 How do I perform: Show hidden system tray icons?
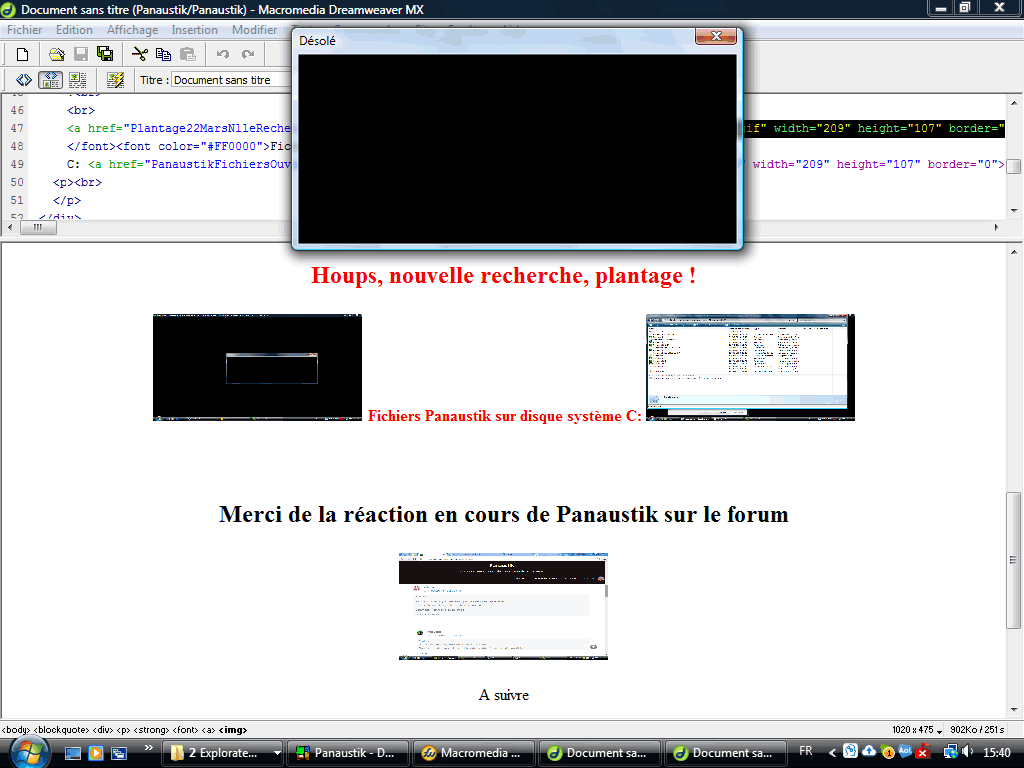[x=832, y=752]
